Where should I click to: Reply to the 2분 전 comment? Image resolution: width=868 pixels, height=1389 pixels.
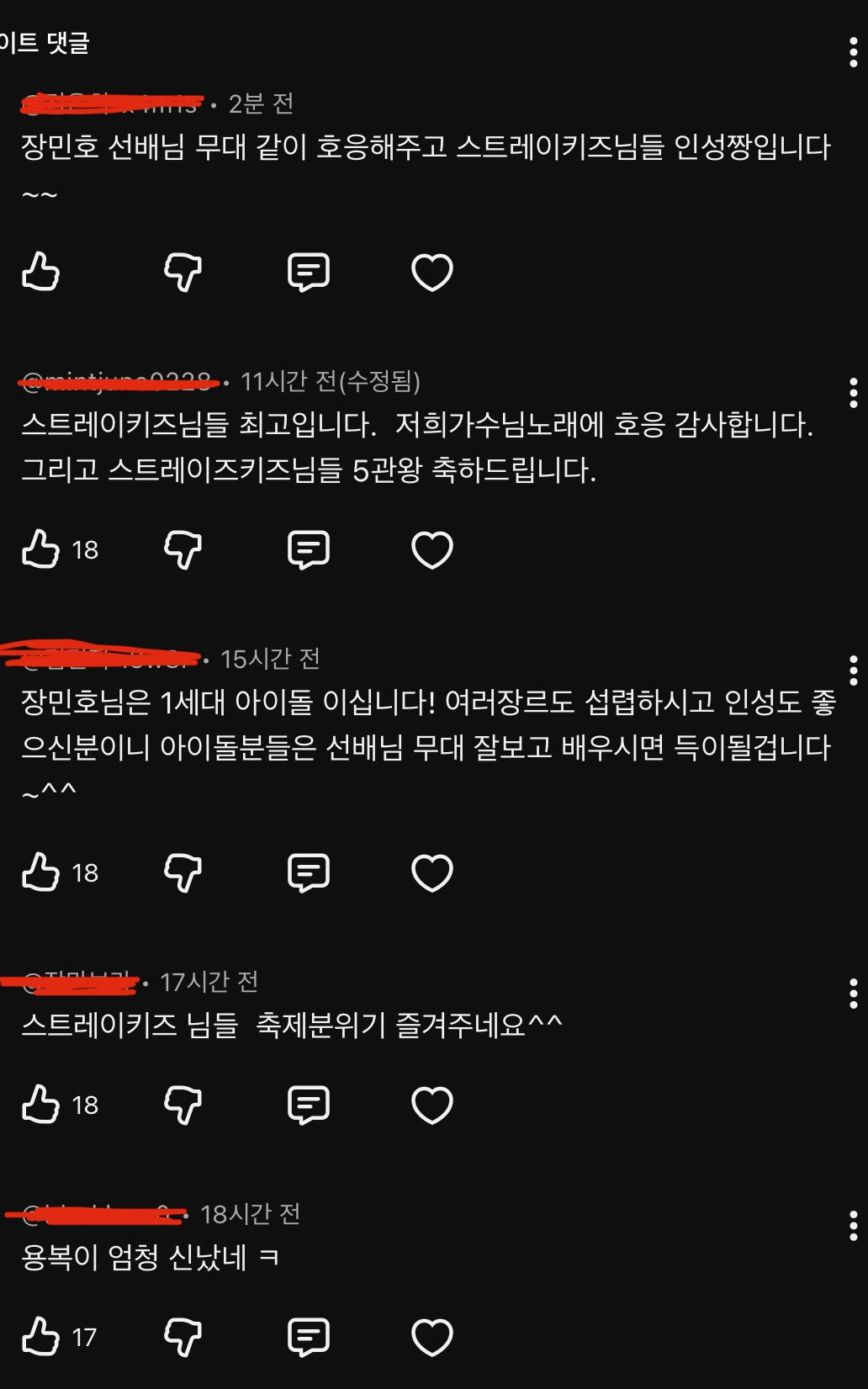click(308, 272)
